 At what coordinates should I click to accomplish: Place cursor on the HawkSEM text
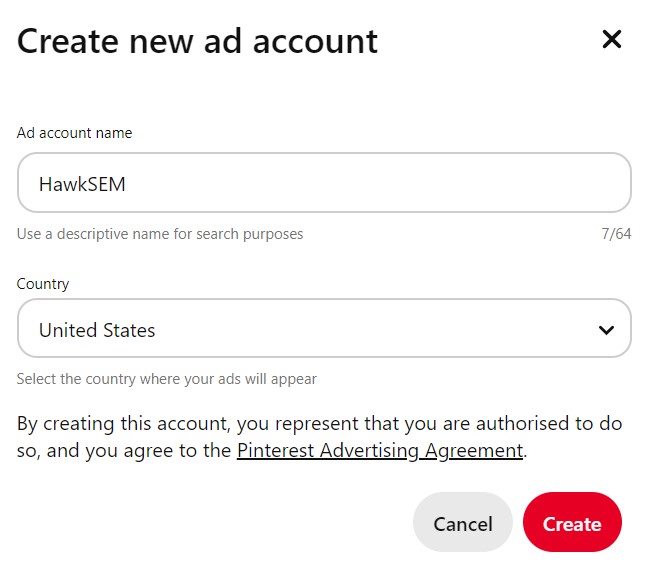(x=82, y=184)
